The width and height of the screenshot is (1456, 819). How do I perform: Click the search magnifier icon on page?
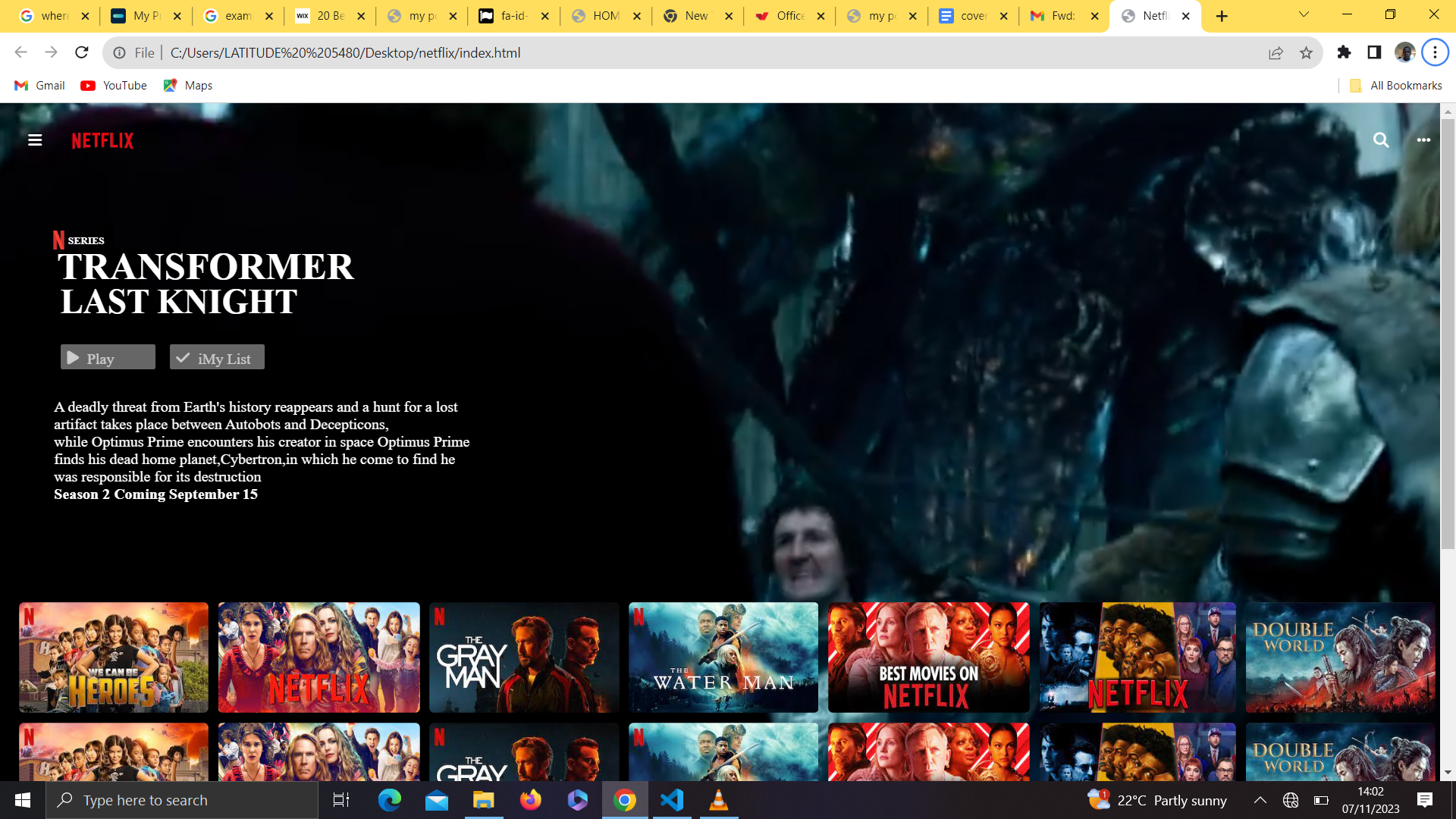[1381, 140]
